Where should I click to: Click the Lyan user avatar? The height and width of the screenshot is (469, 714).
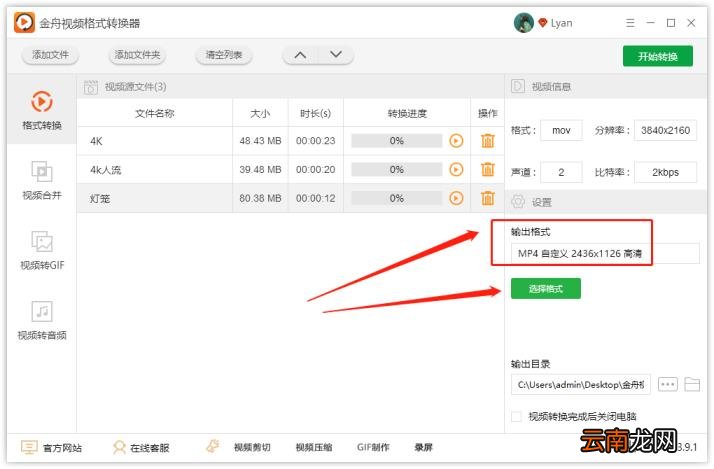point(524,23)
